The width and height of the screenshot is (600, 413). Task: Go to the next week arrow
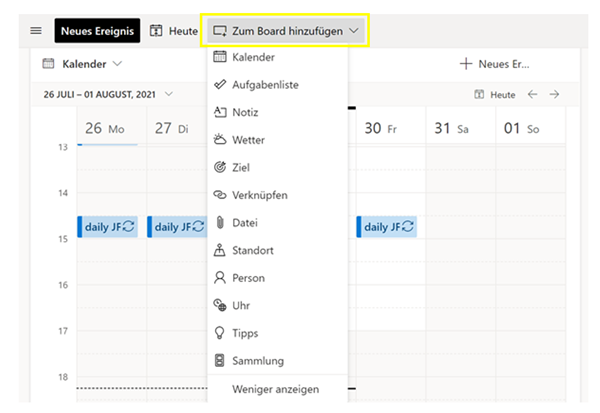(554, 94)
